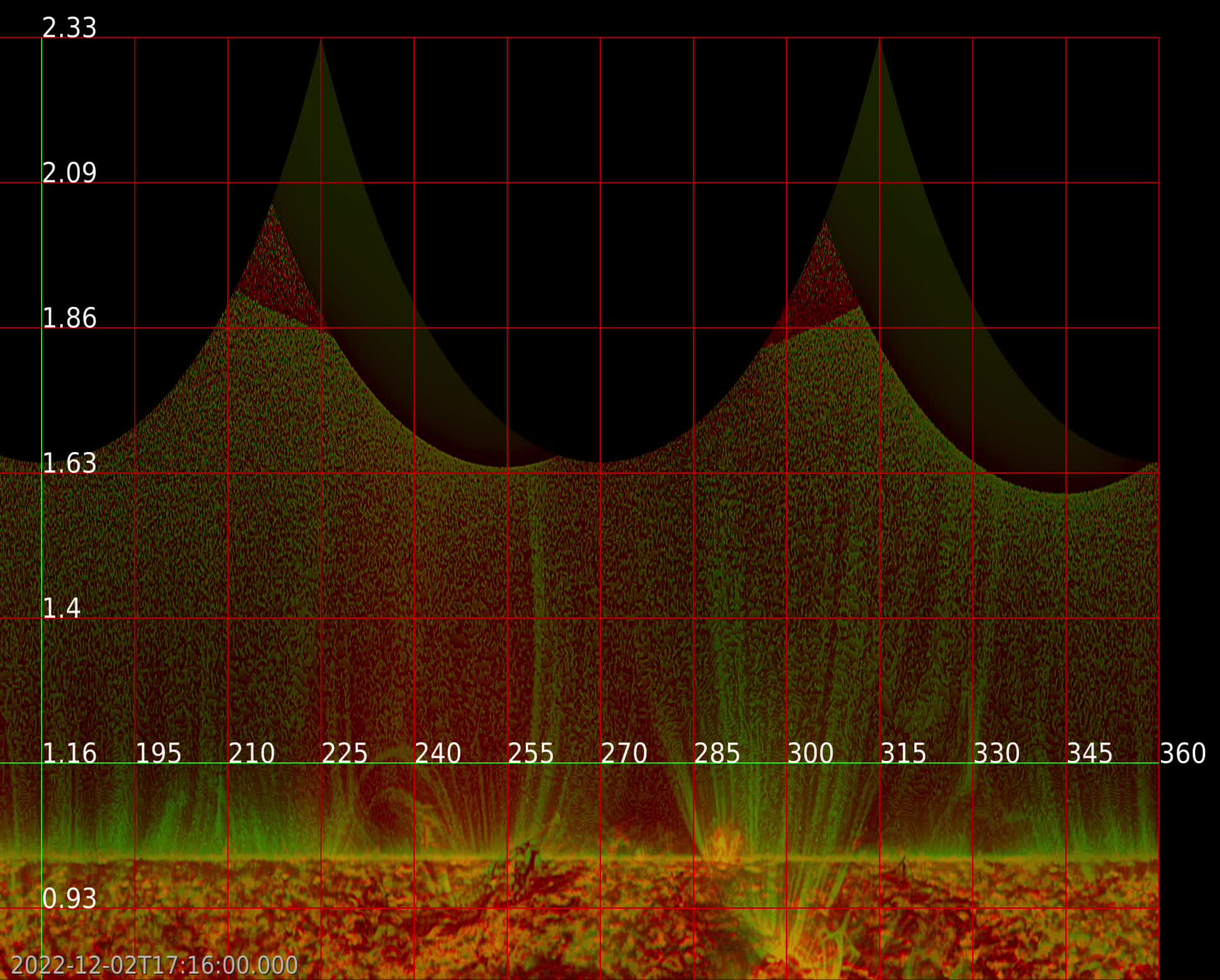This screenshot has height=980, width=1220.
Task: Click the 0.93 radial label
Action: click(69, 898)
